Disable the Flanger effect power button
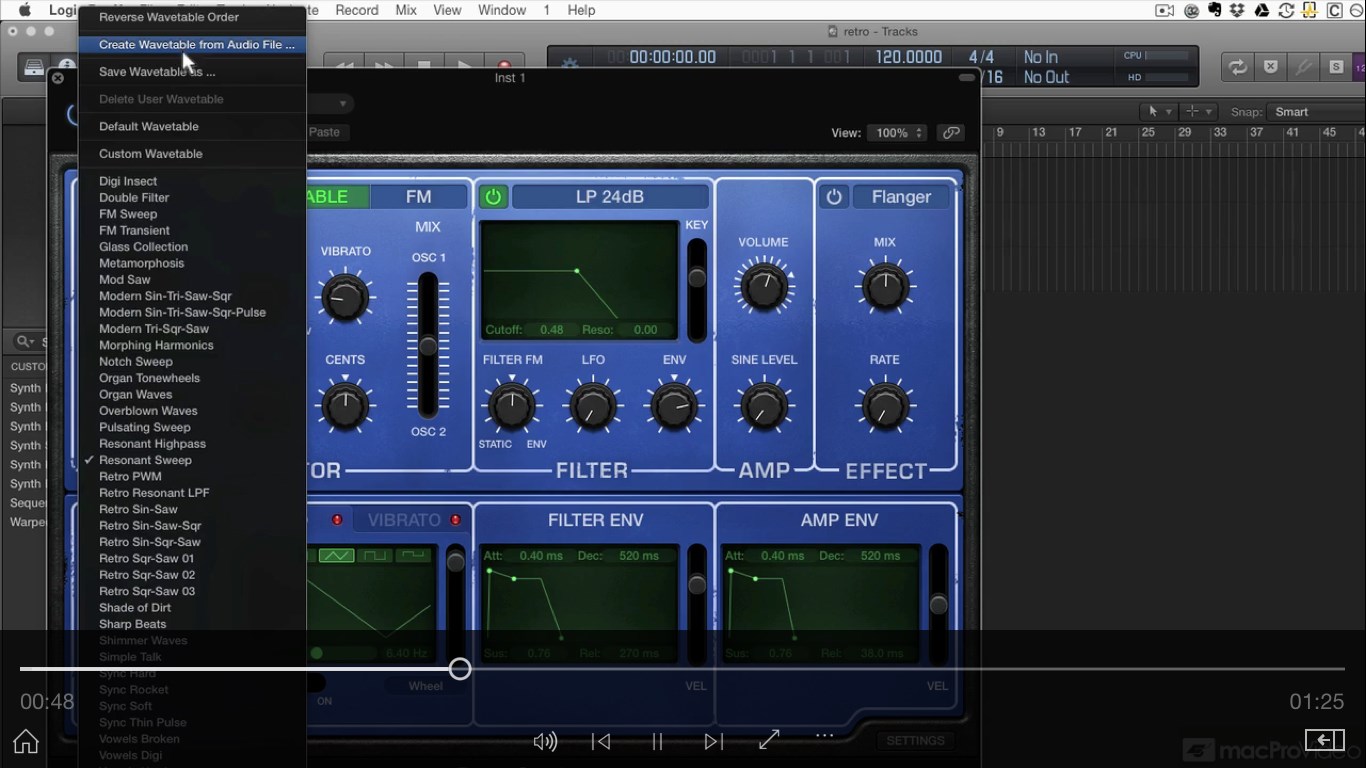The height and width of the screenshot is (768, 1366). click(835, 196)
